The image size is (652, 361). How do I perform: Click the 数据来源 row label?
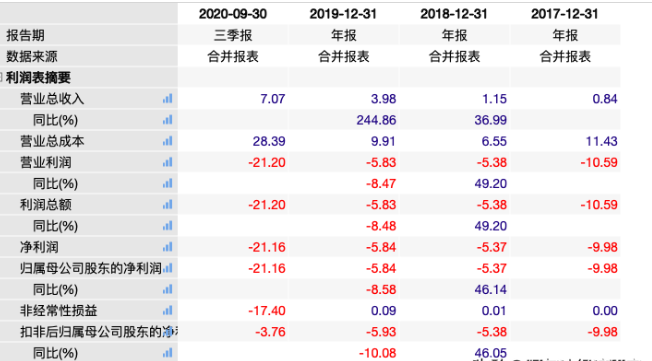click(x=32, y=57)
